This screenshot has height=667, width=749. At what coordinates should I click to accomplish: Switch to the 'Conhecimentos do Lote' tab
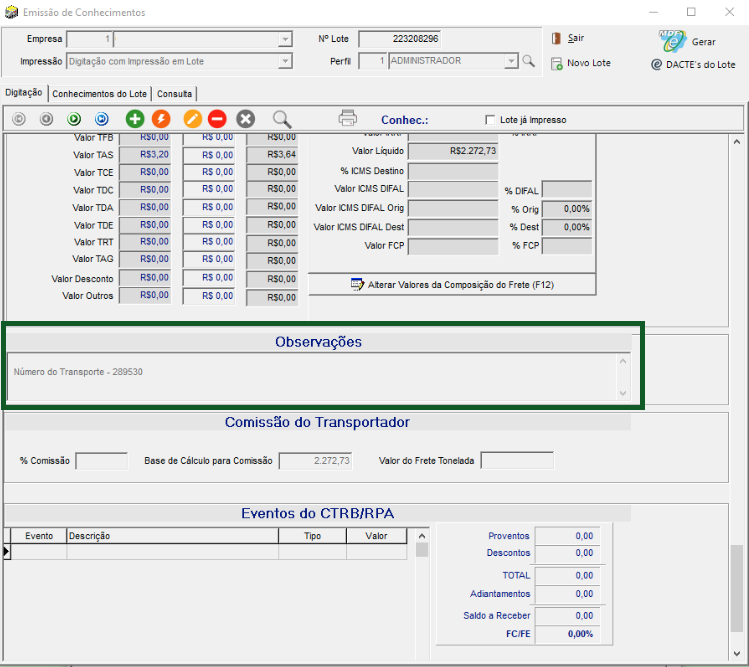(x=99, y=93)
